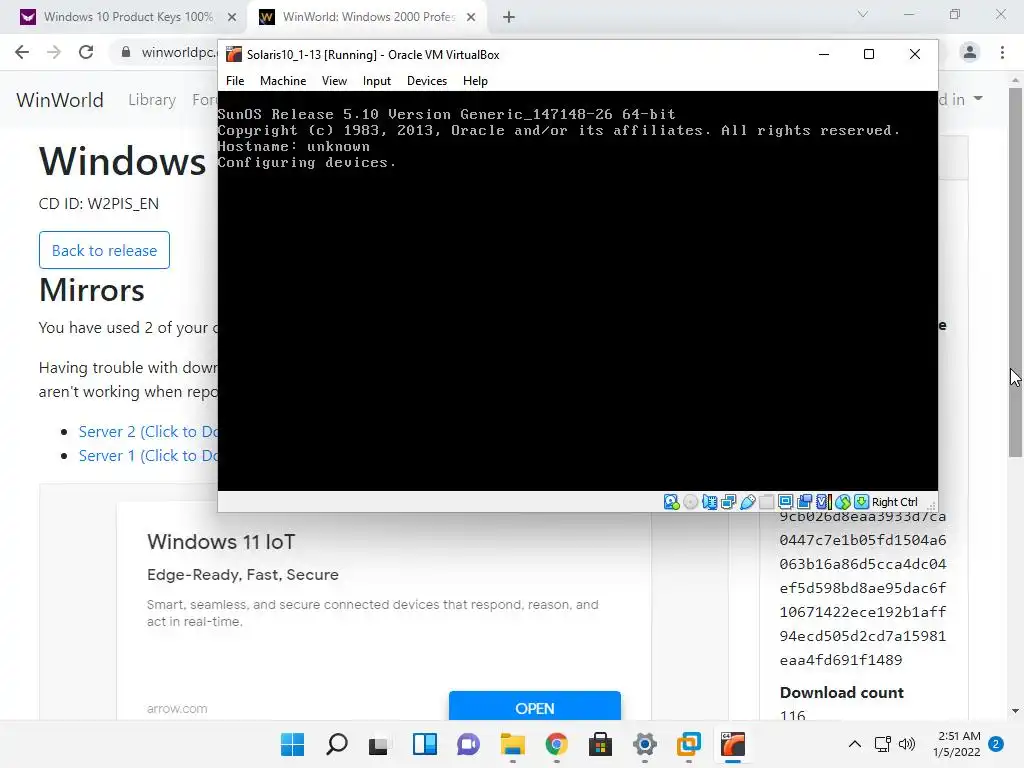Screen dimensions: 1024x768
Task: Click the Download count heading
Action: pyautogui.click(x=841, y=693)
